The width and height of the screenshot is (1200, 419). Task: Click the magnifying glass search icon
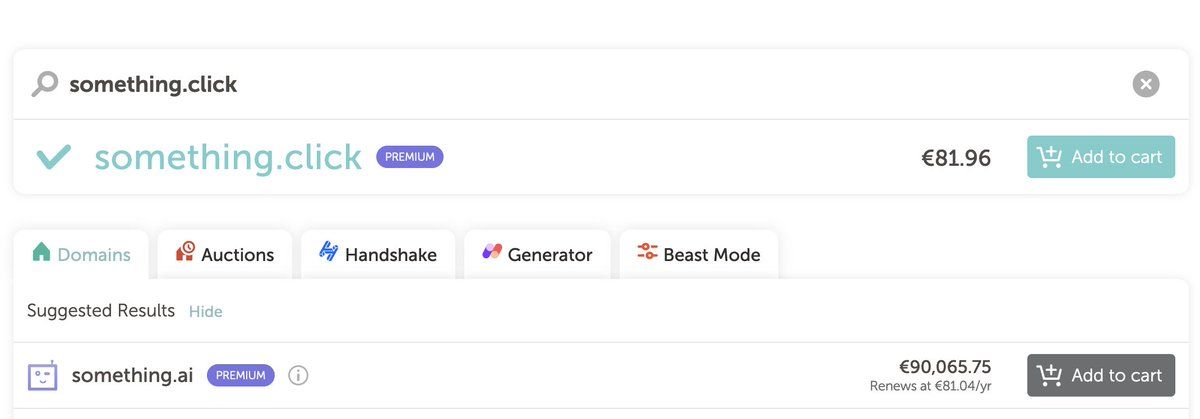coord(45,84)
